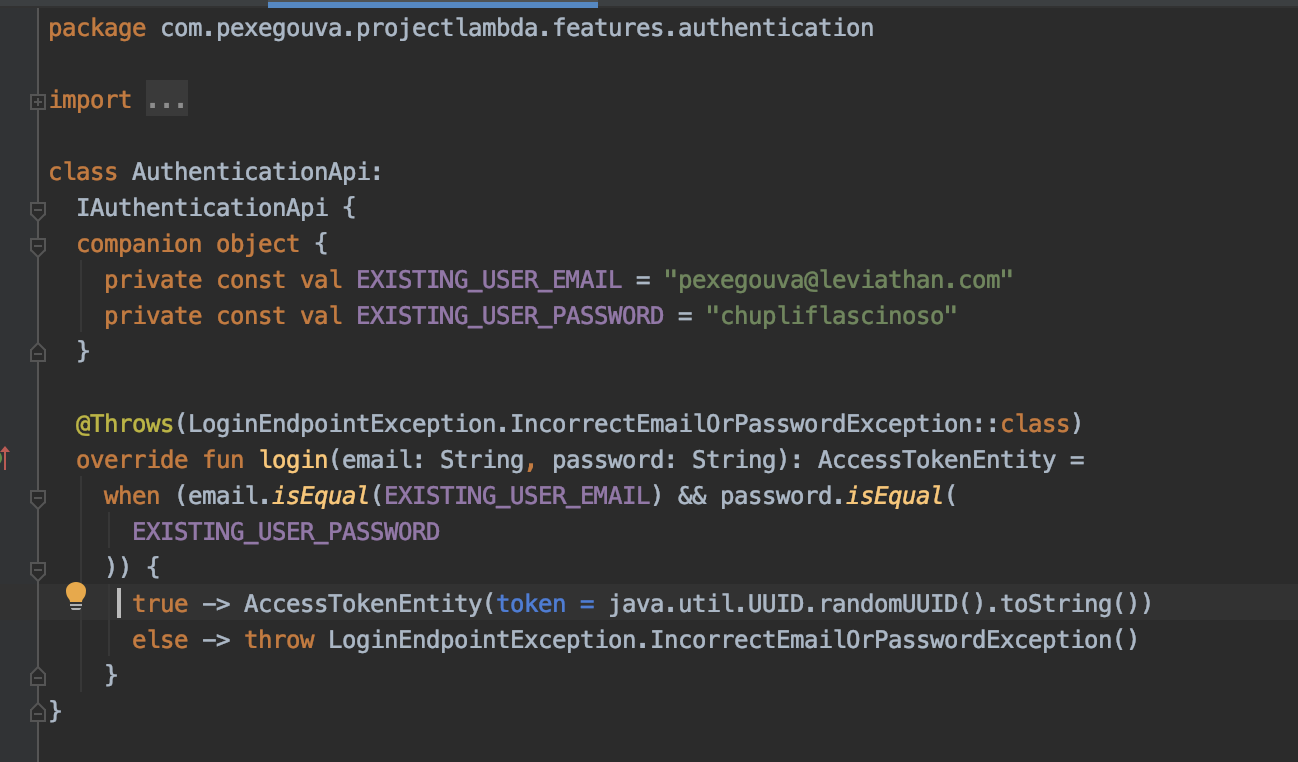Click the IAuthenticationApi interface reference

pyautogui.click(x=202, y=208)
